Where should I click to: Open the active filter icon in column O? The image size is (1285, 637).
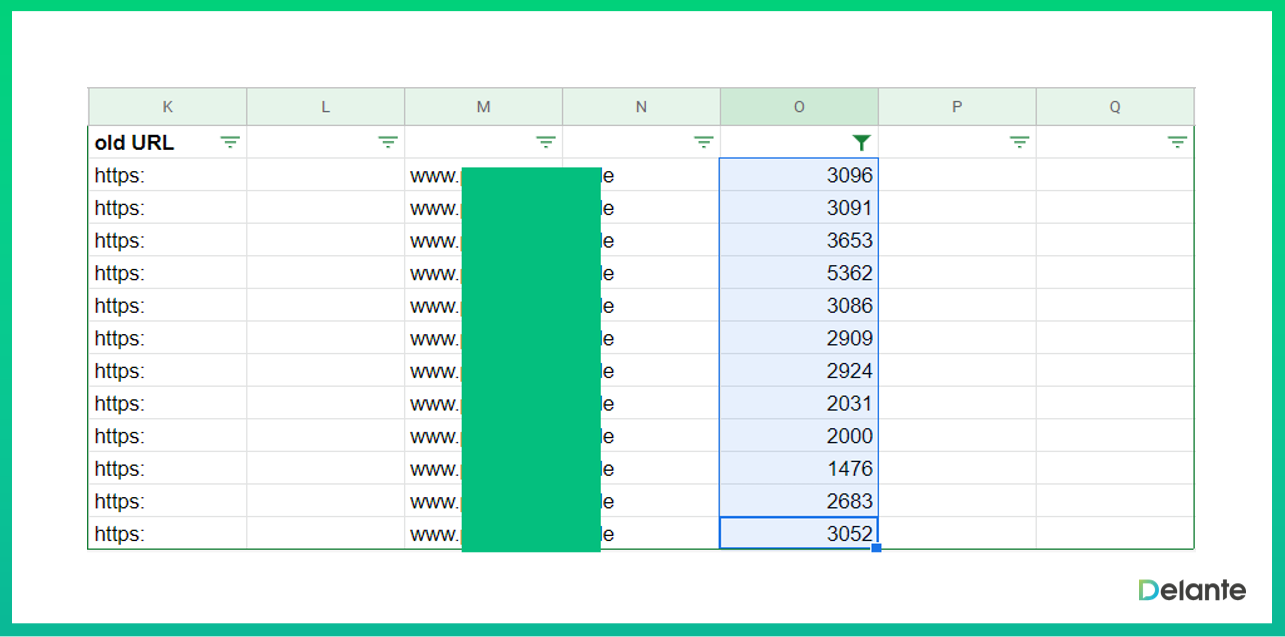pos(861,143)
